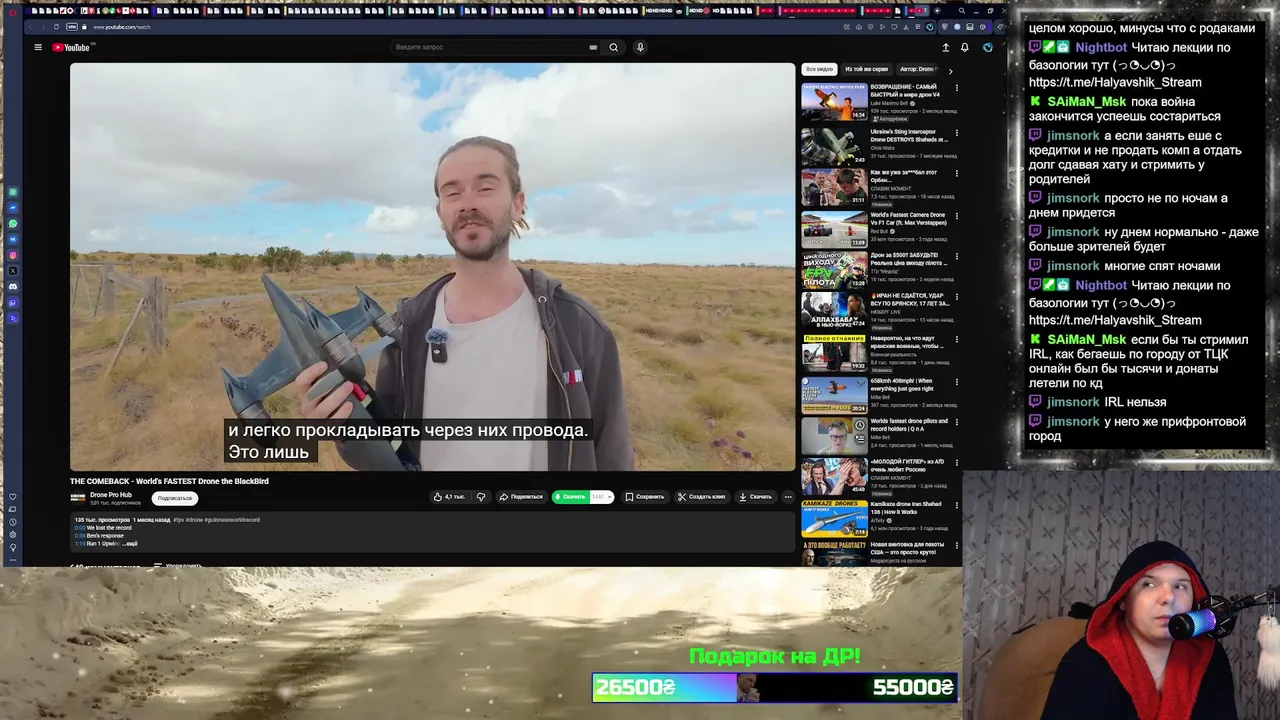Screen dimensions: 1280x720
Task: Click Поделиться share button
Action: [521, 497]
